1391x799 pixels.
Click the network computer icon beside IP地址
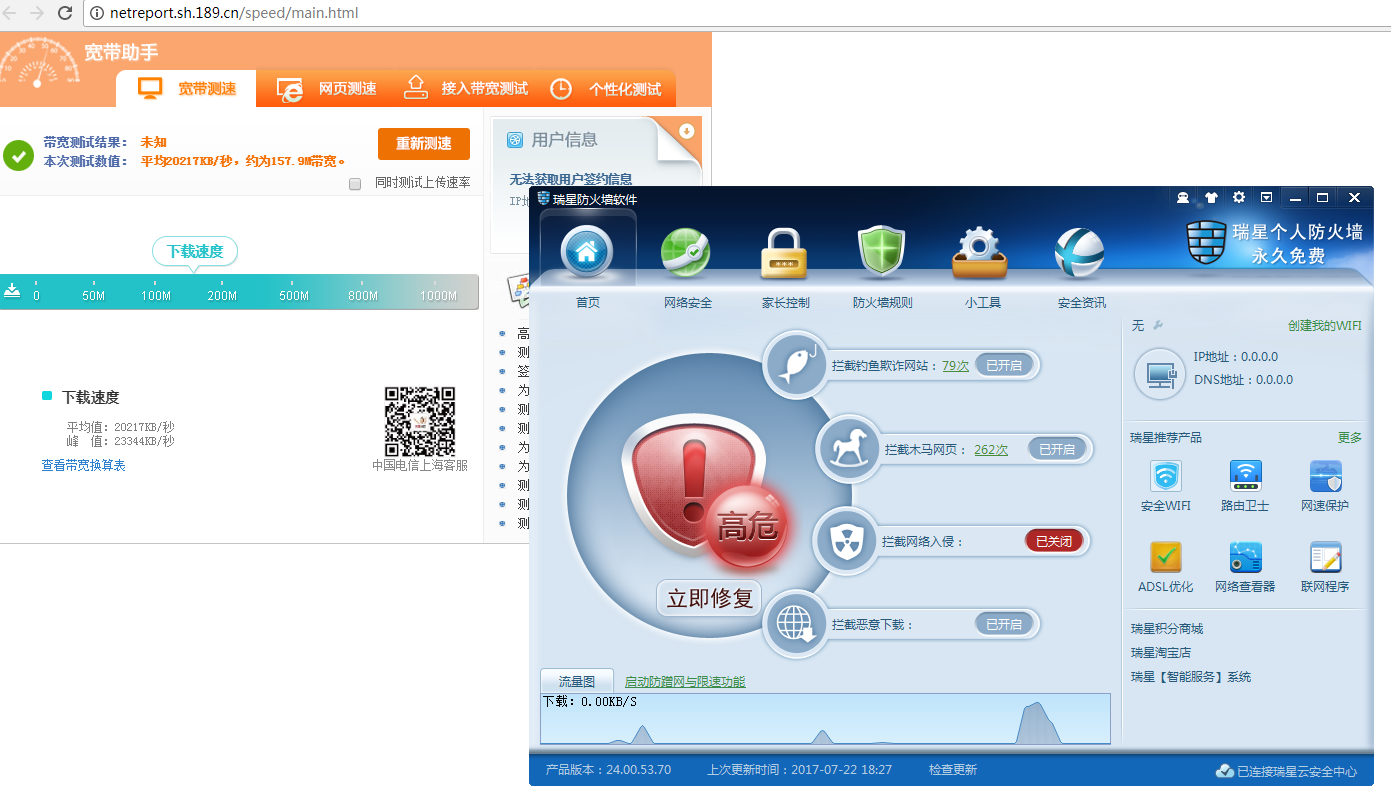tap(1160, 374)
